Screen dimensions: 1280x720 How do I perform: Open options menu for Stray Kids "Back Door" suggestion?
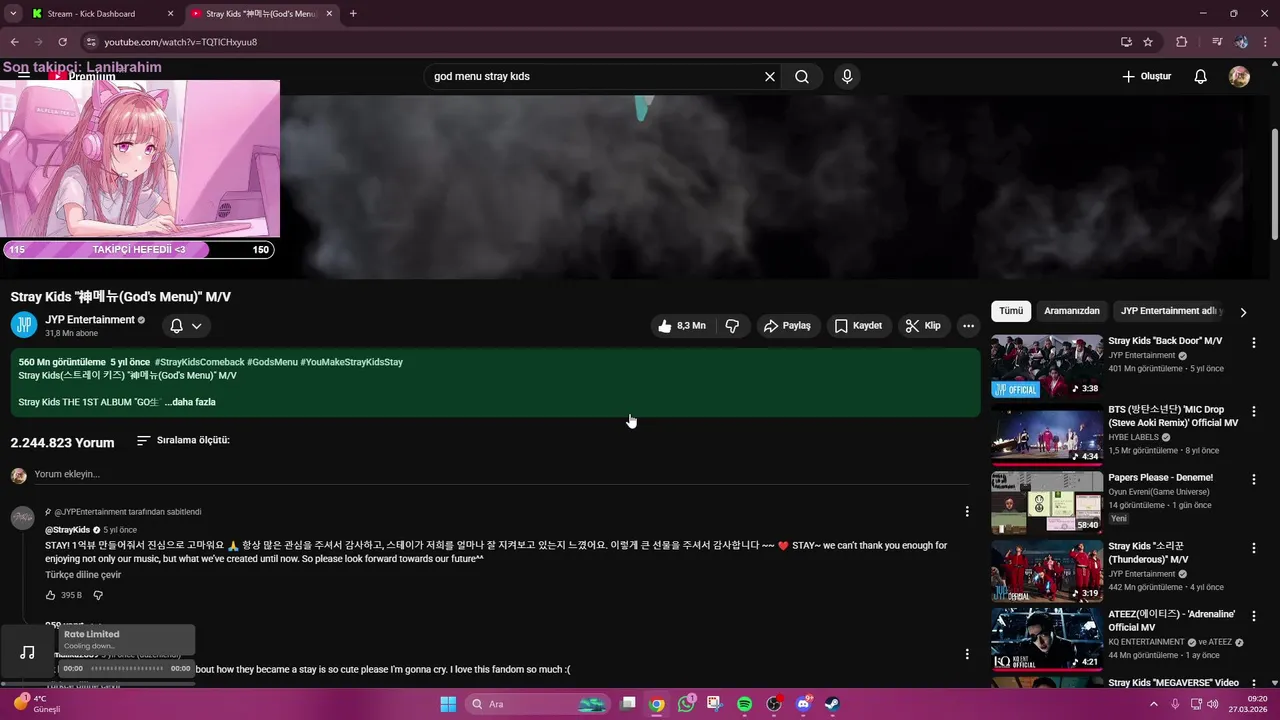[x=1254, y=342]
